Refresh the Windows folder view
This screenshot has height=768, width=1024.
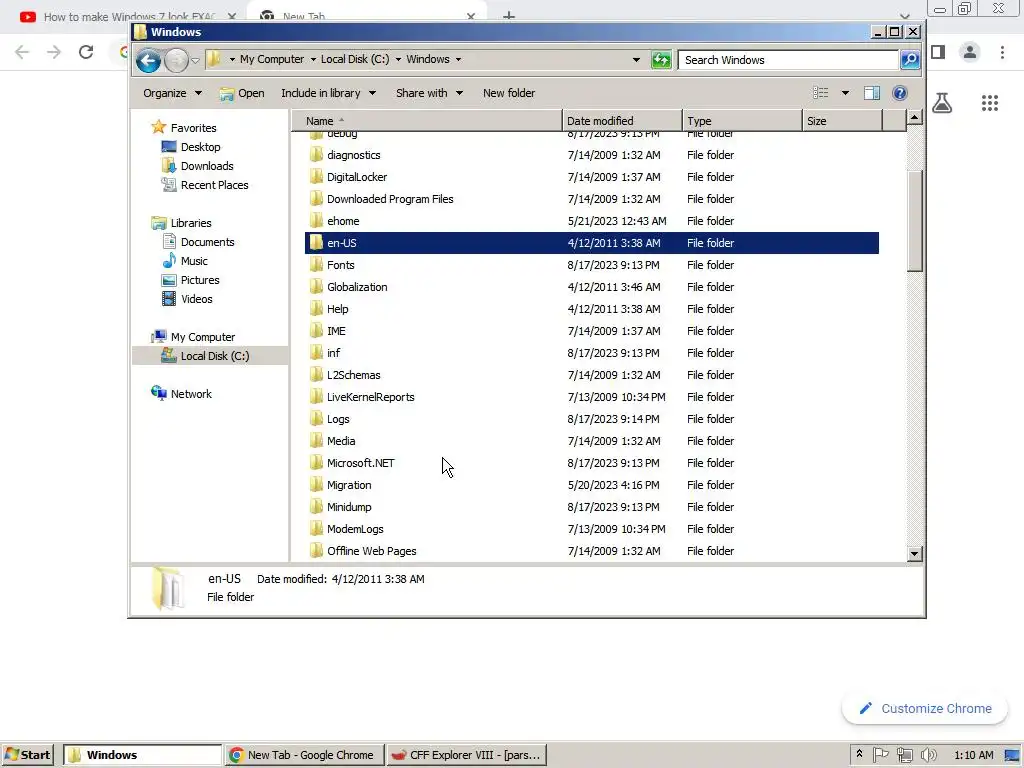[x=661, y=60]
